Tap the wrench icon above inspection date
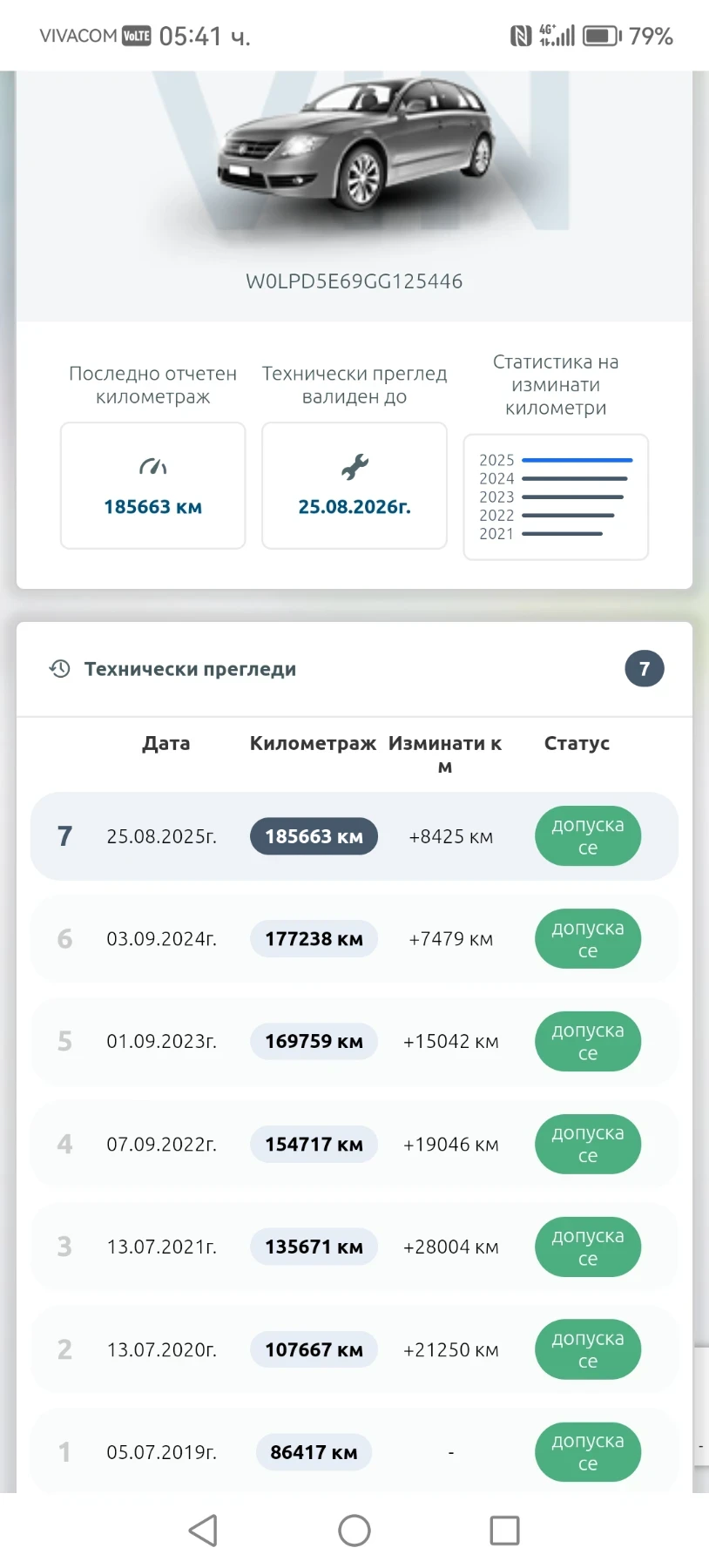 pyautogui.click(x=354, y=468)
